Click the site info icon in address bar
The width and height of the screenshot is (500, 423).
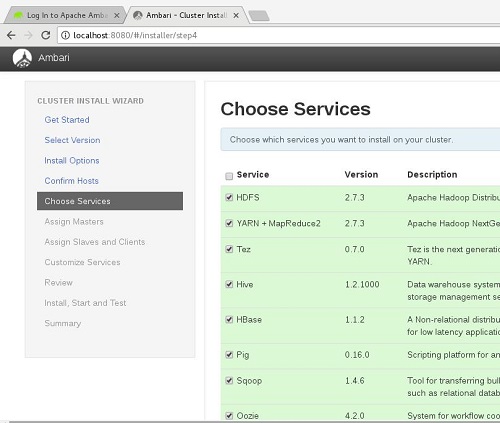(66, 35)
